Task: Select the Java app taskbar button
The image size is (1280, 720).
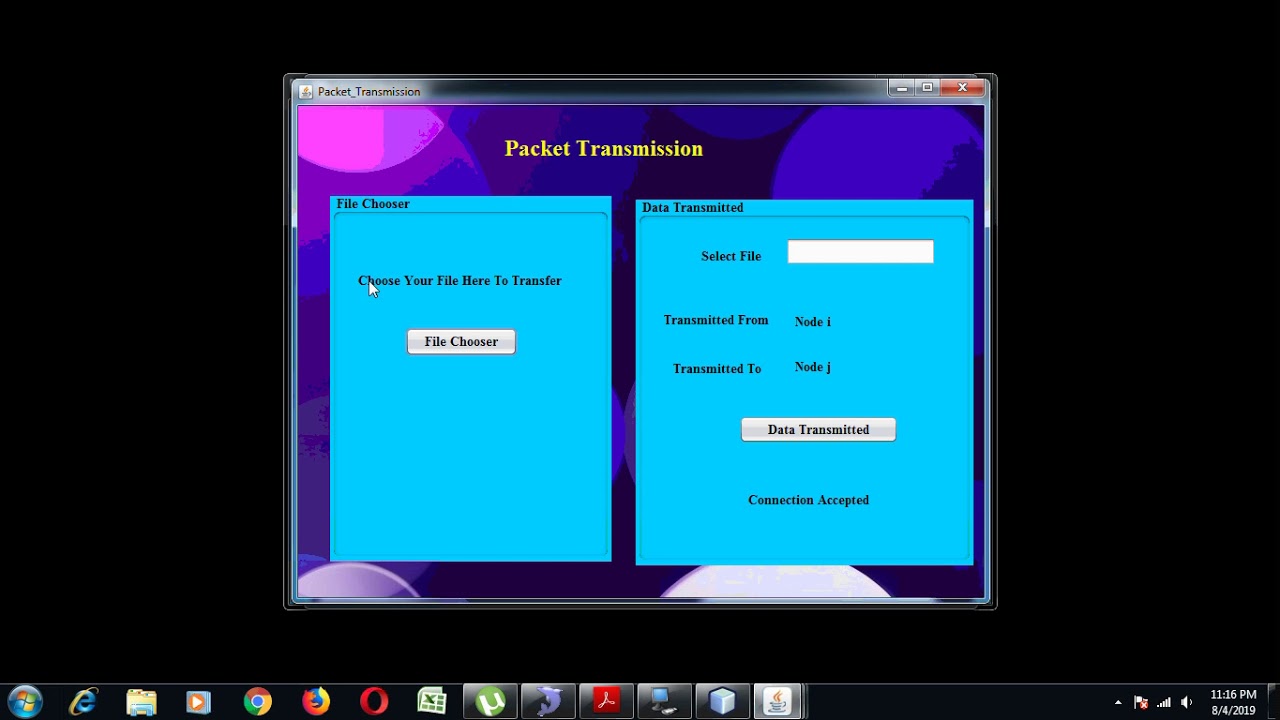Action: point(778,702)
